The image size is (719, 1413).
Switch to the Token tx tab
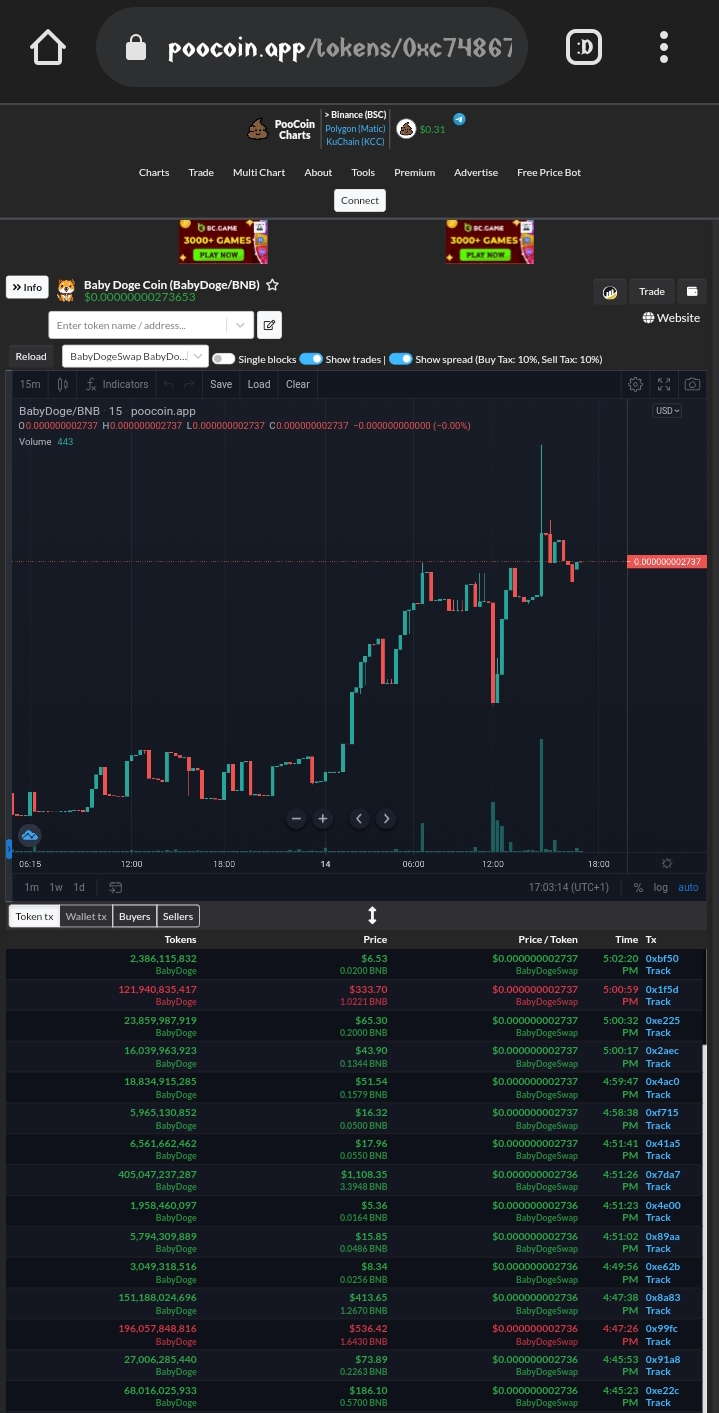[x=34, y=916]
